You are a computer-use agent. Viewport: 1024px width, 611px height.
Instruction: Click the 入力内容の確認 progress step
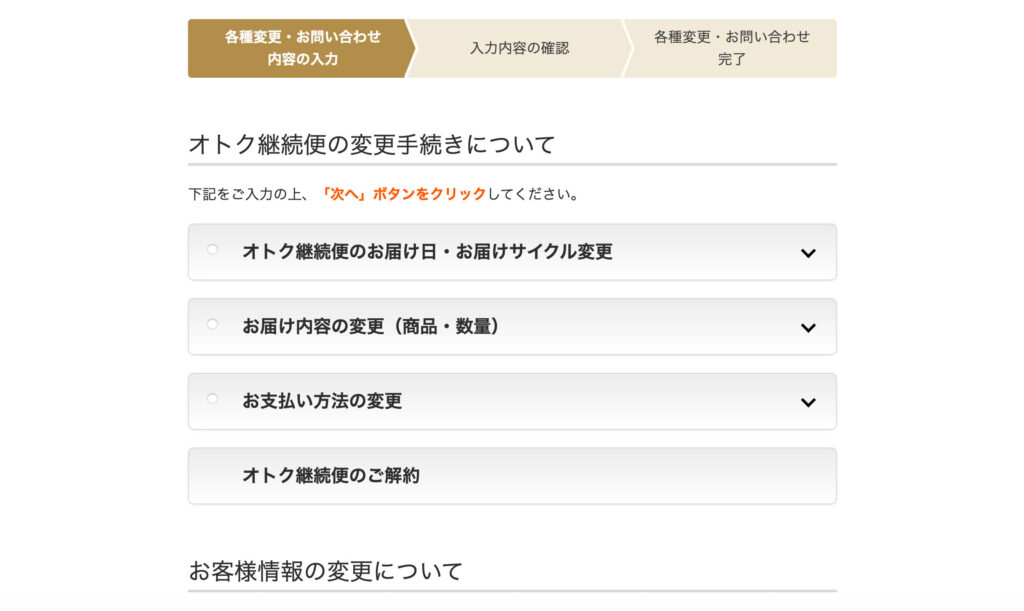(520, 48)
